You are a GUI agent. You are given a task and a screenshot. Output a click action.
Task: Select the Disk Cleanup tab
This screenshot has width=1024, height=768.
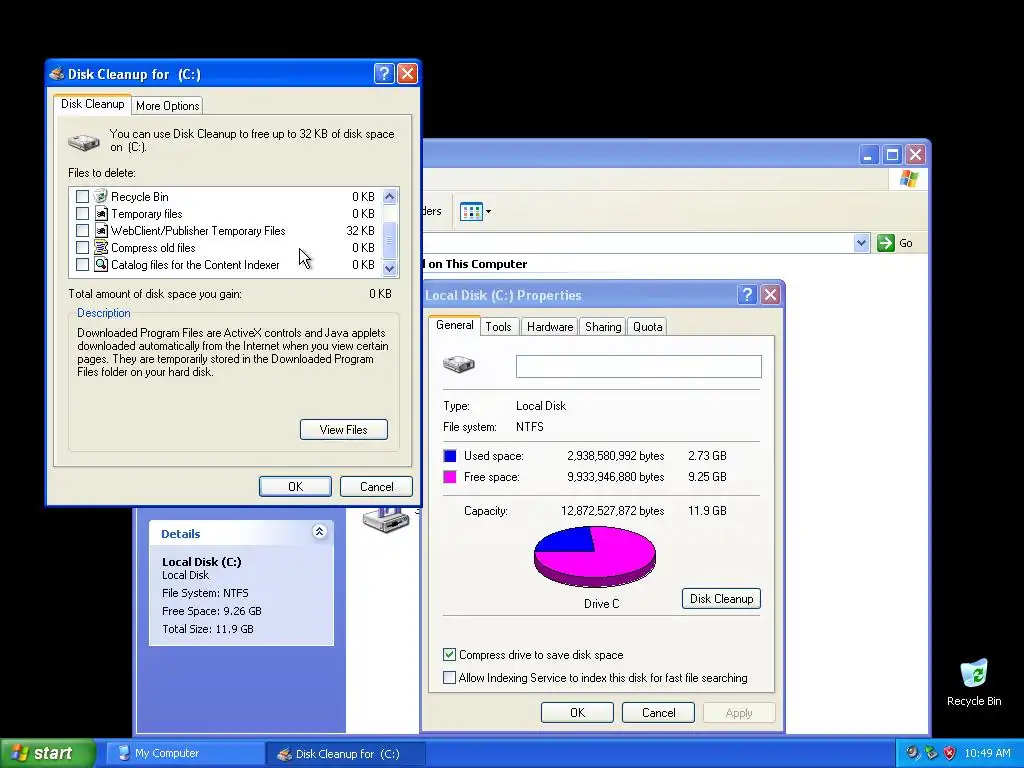pos(93,104)
